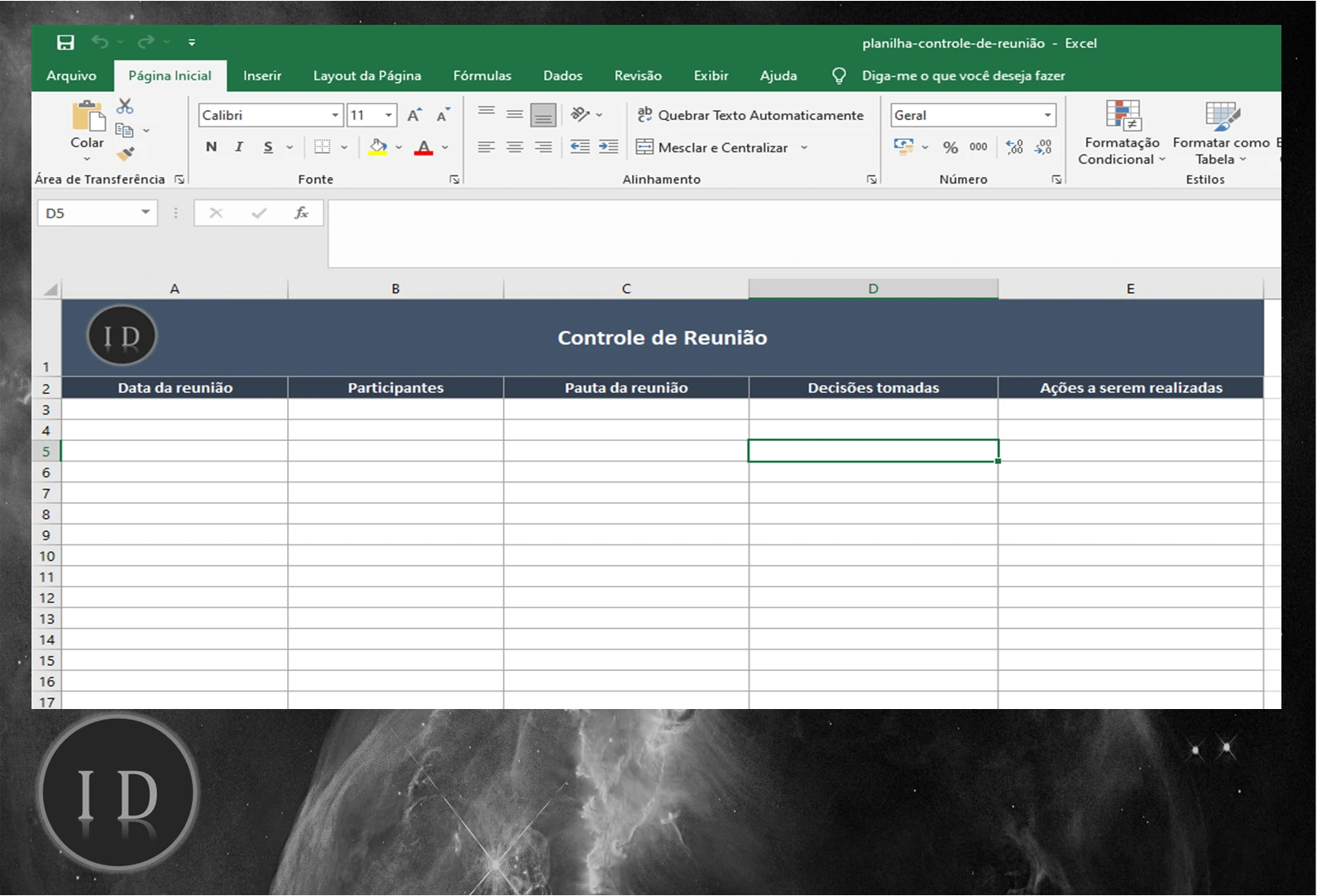Image resolution: width=1317 pixels, height=896 pixels.
Task: Open the Alinhamento dialog launcher
Action: (x=871, y=180)
